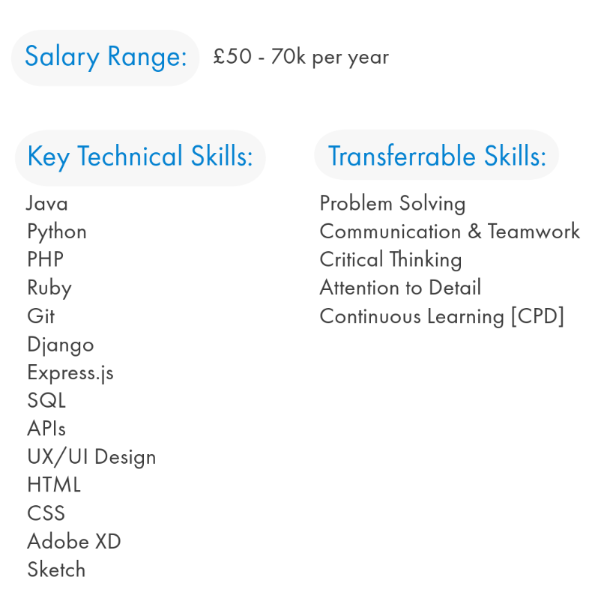Select the £50 - 70k per year text
Image resolution: width=607 pixels, height=607 pixels.
click(301, 57)
